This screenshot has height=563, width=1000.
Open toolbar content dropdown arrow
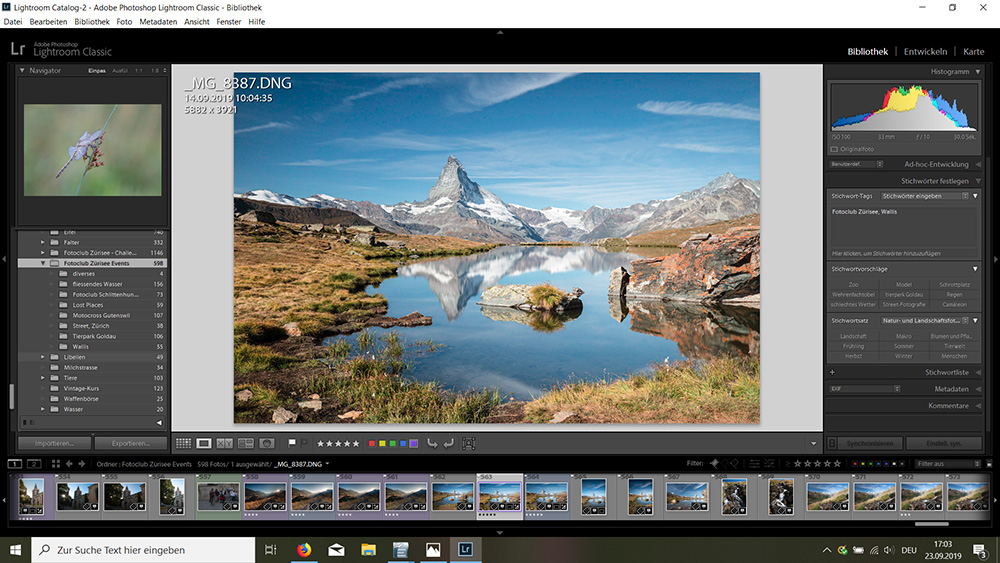tap(814, 444)
